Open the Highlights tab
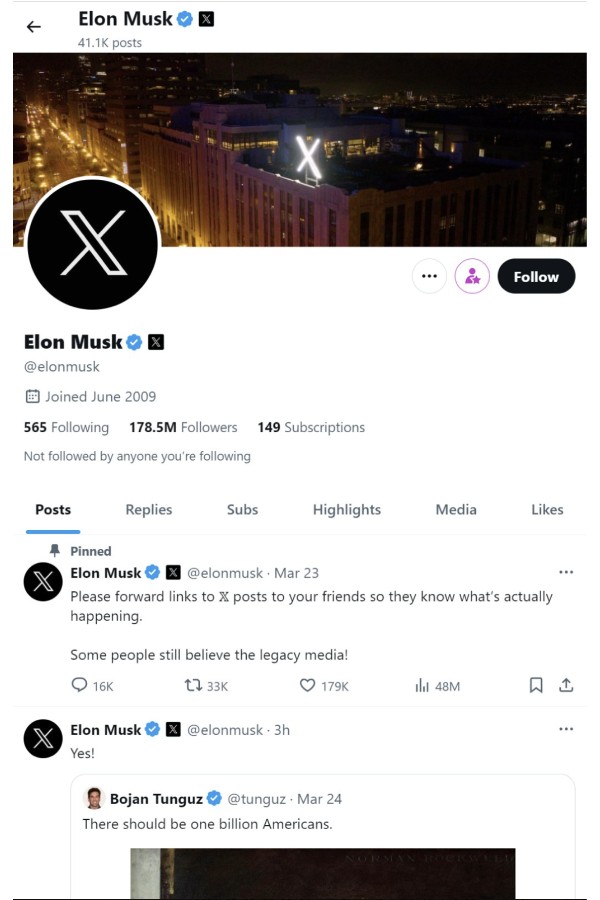 pos(347,509)
